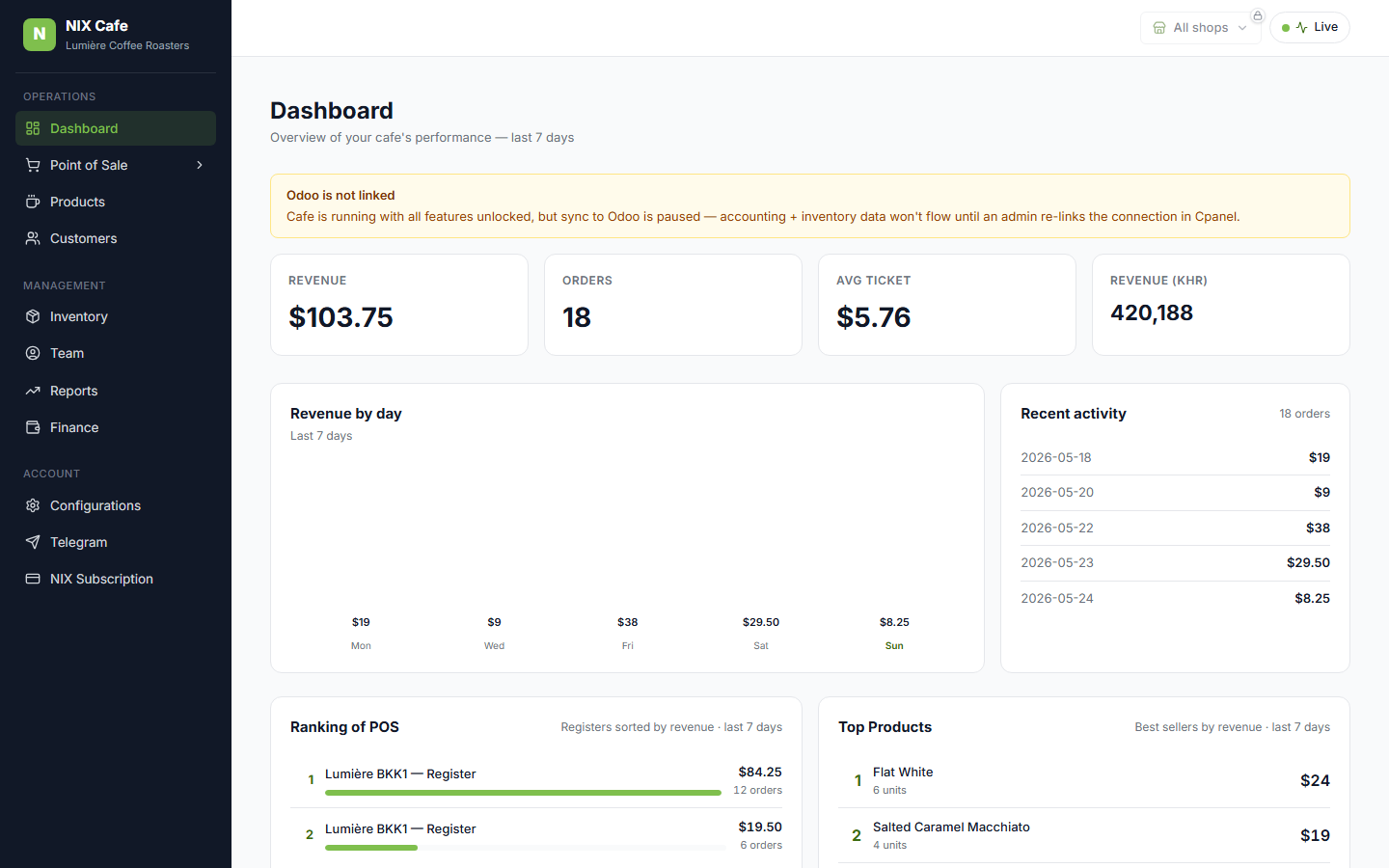Click the Reports trend line icon
Viewport: 1389px width, 868px height.
pyautogui.click(x=33, y=391)
